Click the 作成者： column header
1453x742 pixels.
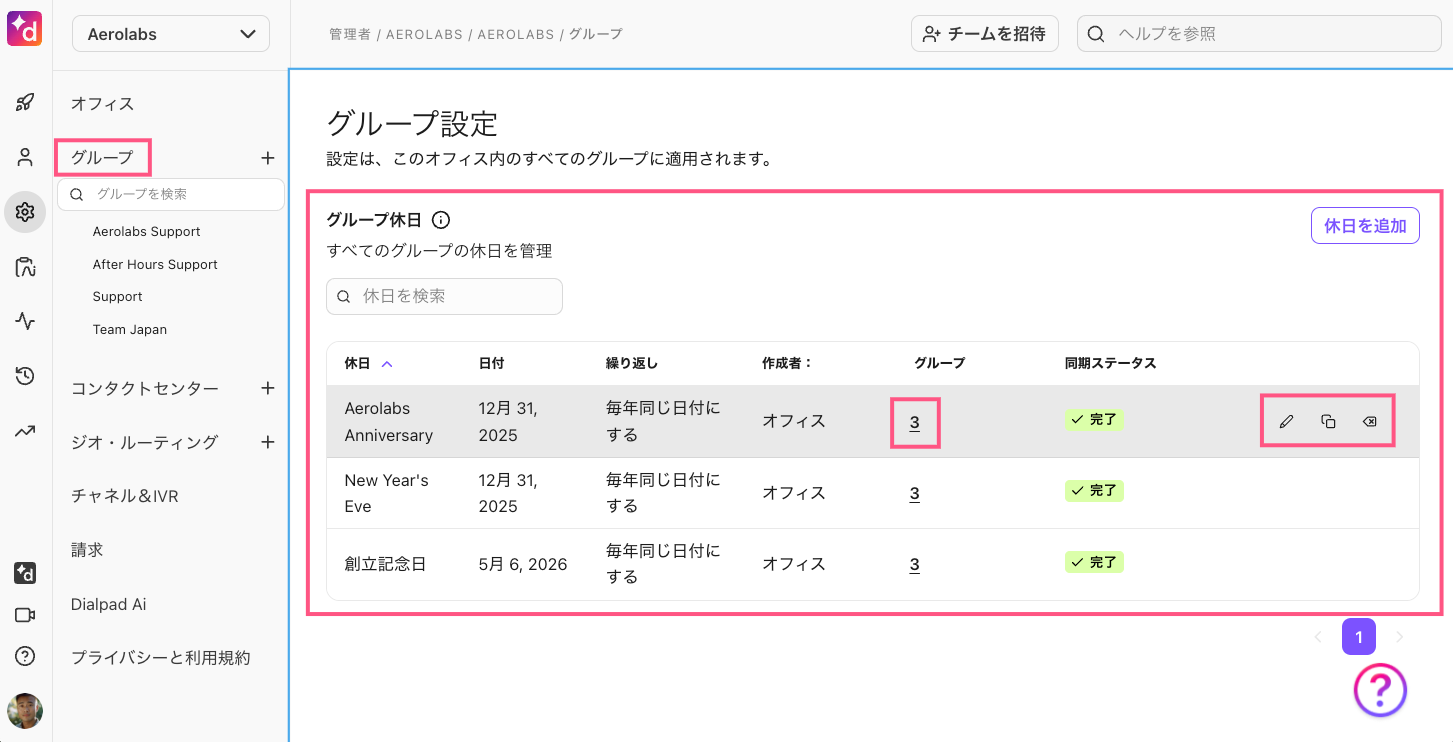pyautogui.click(x=787, y=363)
